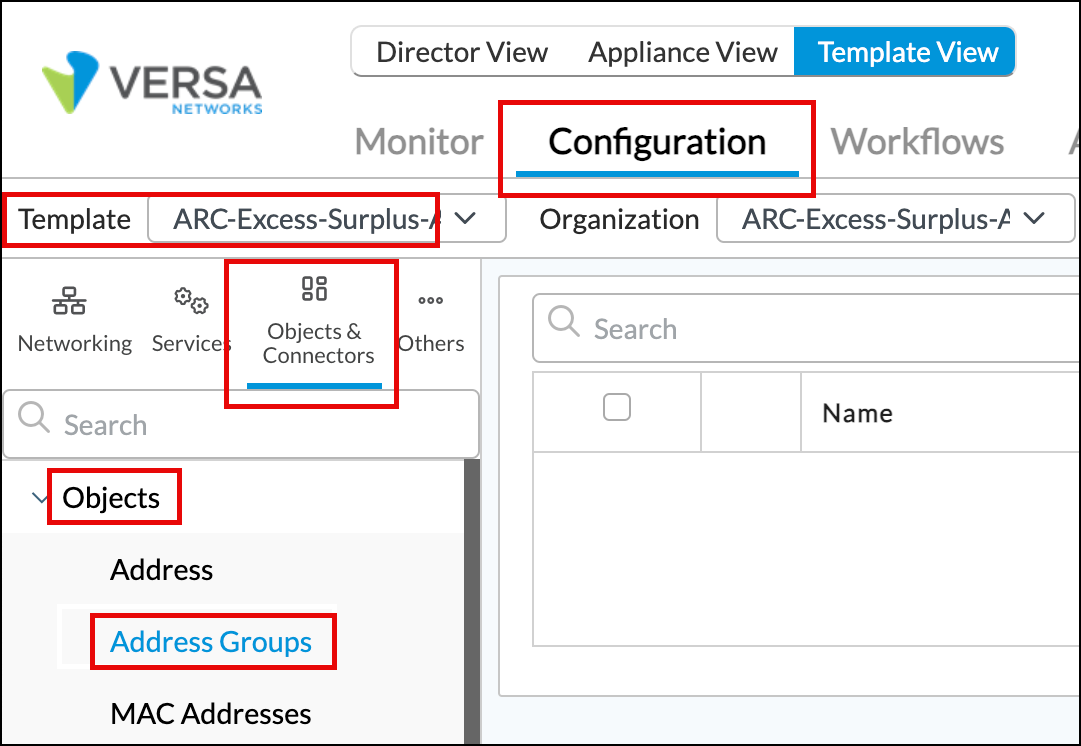Open the Workflows tab

[x=917, y=142]
